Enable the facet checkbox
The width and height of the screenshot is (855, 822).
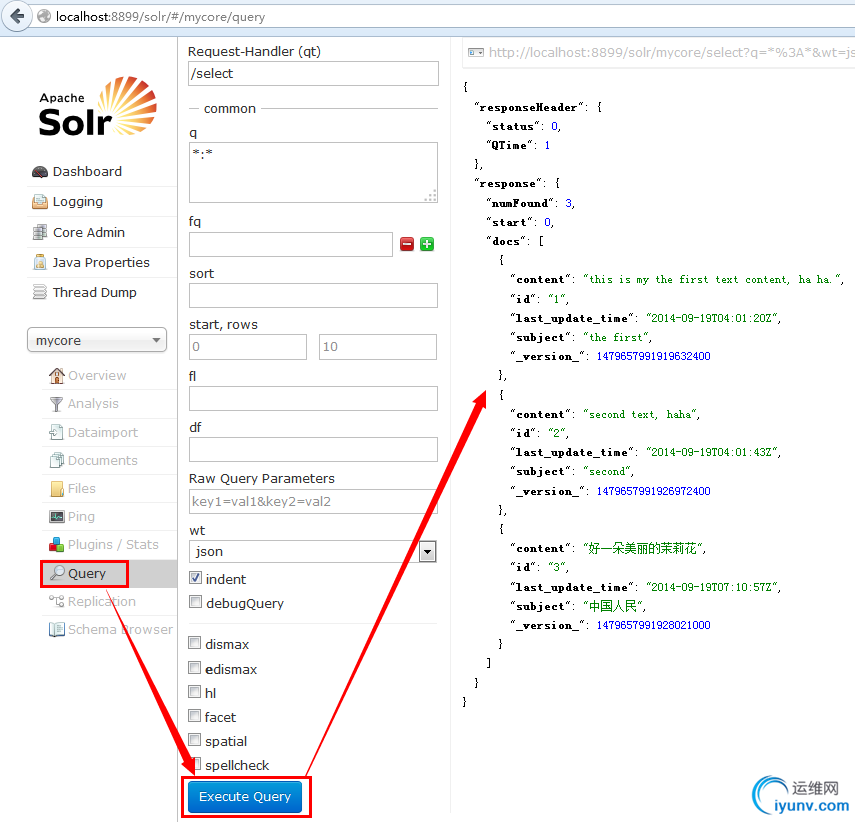(195, 716)
